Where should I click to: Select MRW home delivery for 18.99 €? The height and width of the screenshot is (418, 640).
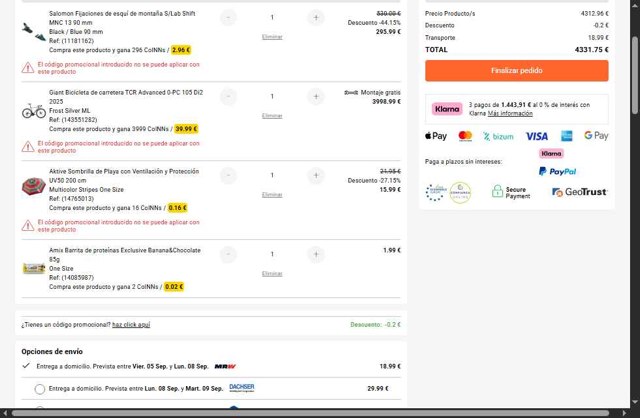tap(26, 366)
